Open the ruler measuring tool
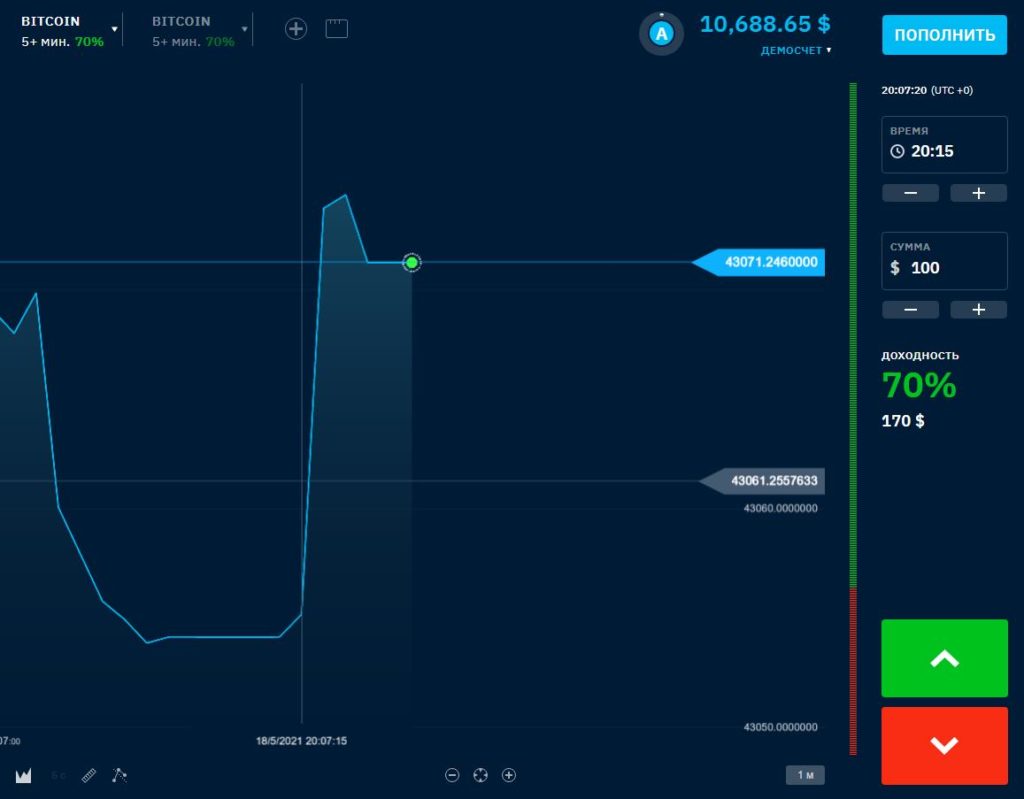Screen dimensions: 1024x799 [x=88, y=775]
